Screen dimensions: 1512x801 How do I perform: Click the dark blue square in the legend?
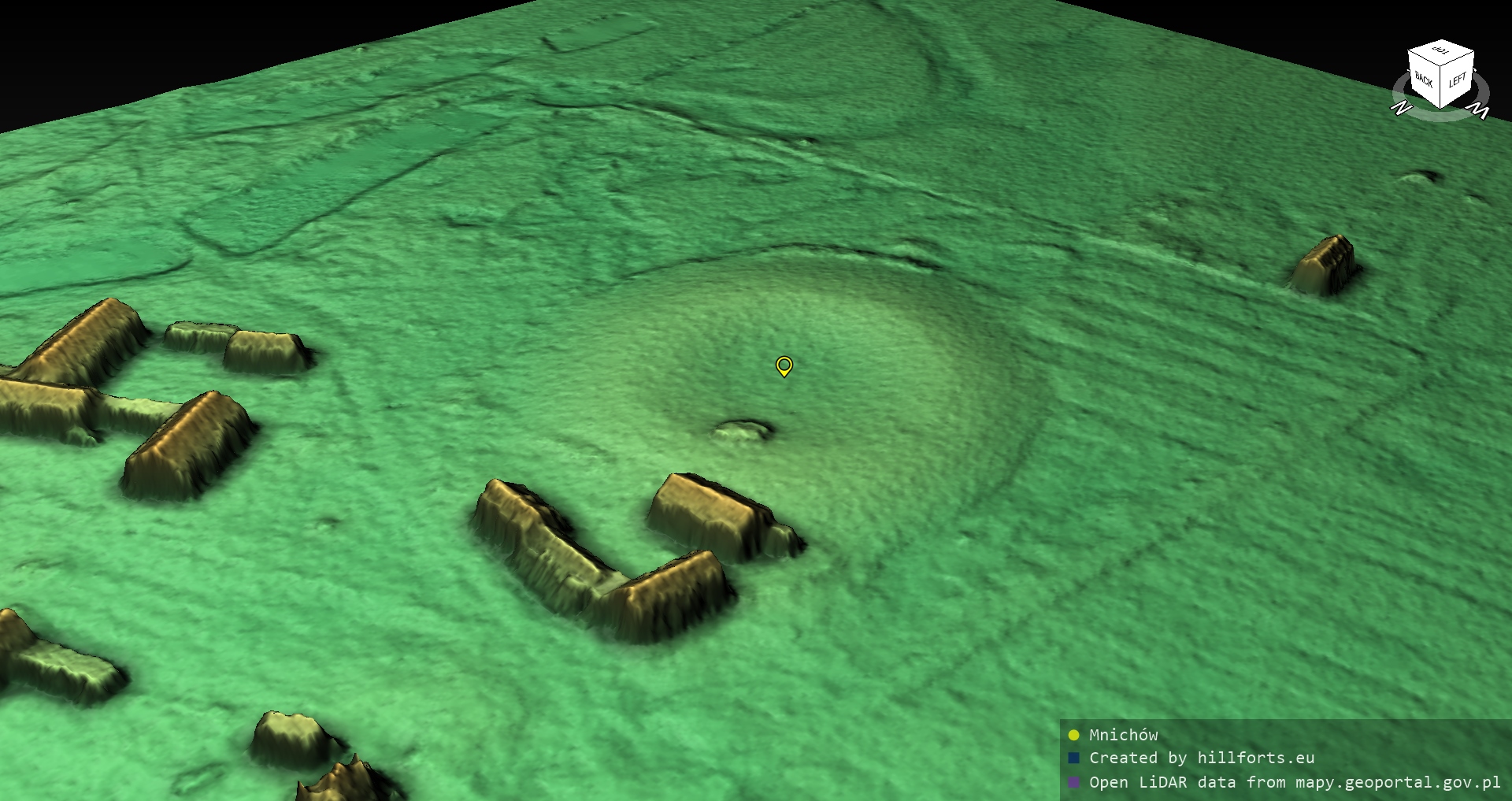(x=1073, y=758)
